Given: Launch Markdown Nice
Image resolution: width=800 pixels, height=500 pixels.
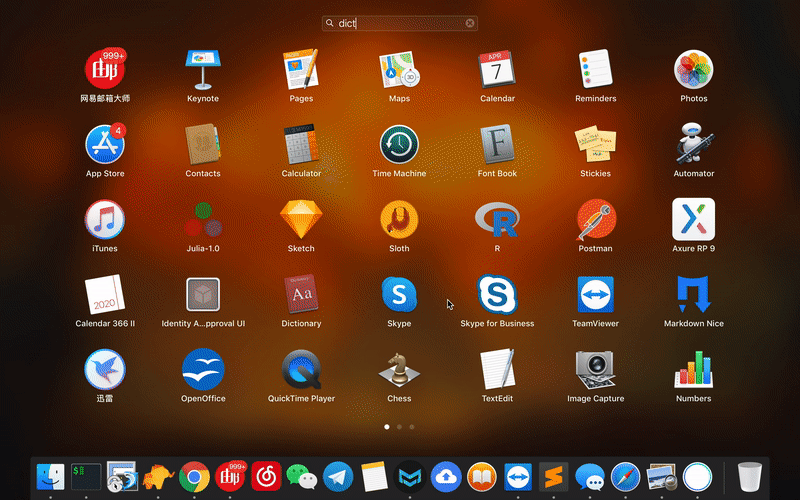Looking at the screenshot, I should (x=693, y=294).
